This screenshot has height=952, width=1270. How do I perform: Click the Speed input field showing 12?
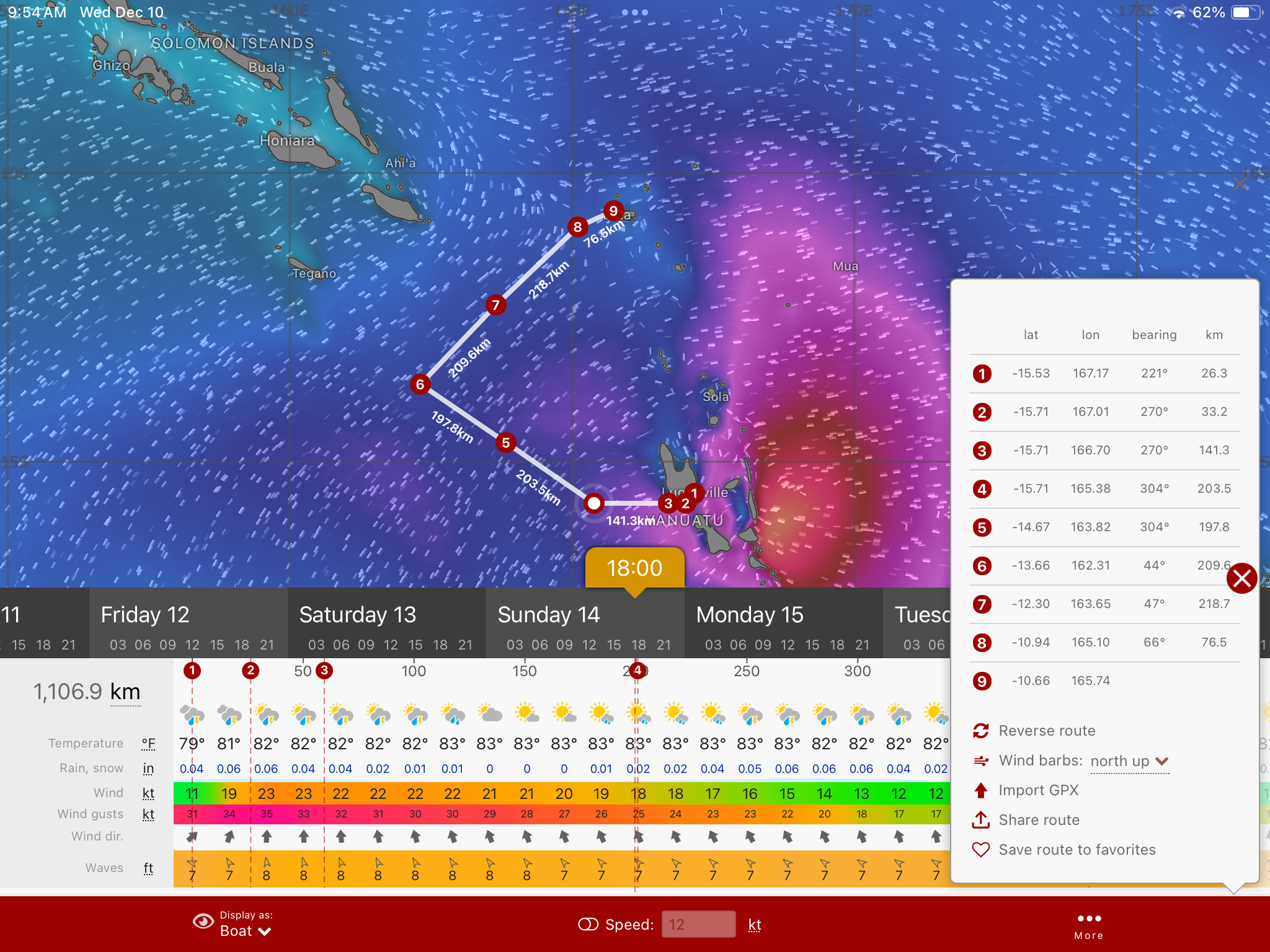[699, 925]
